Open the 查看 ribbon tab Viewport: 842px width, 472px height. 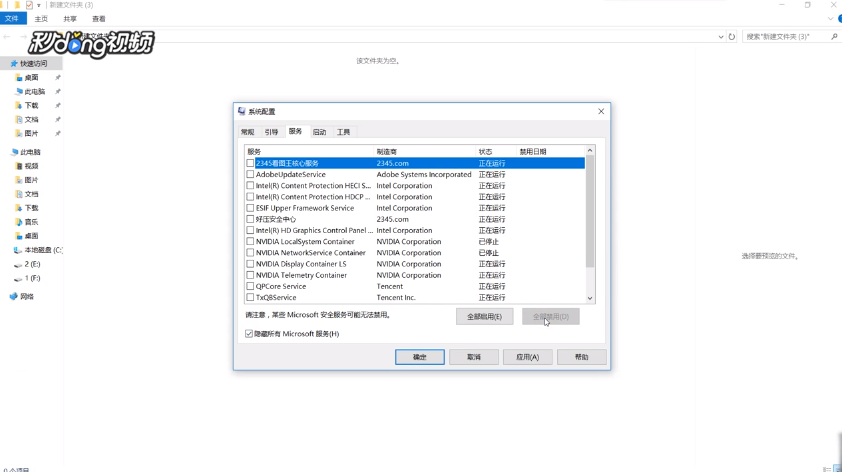[x=99, y=19]
